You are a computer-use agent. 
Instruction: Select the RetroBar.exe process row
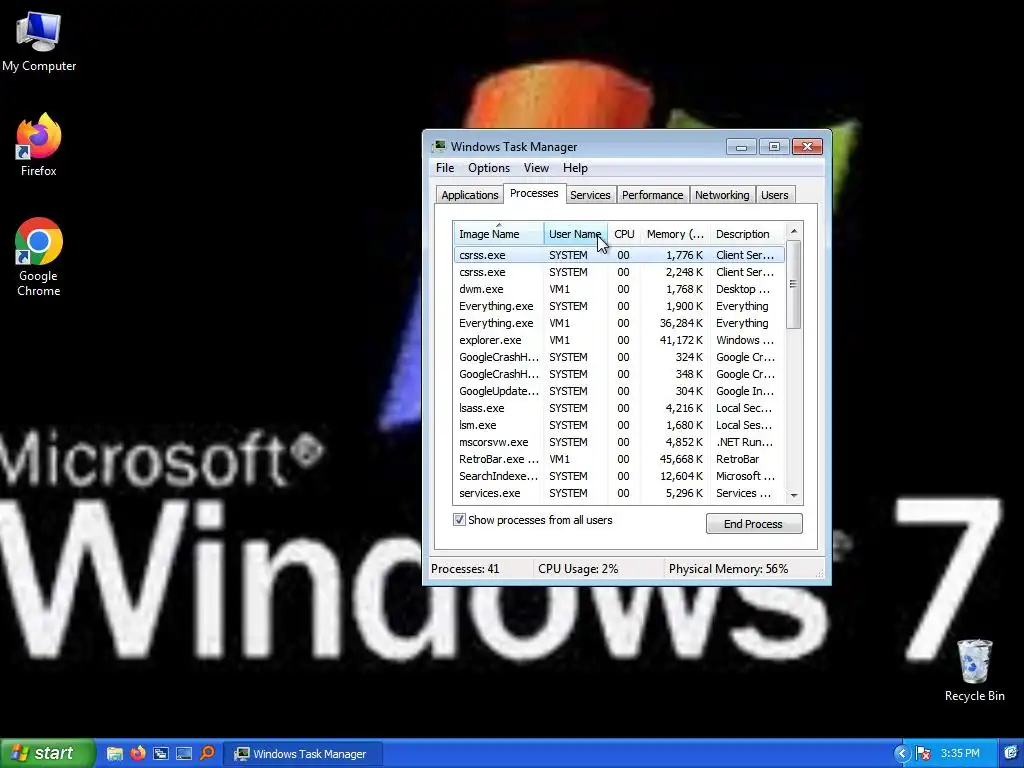click(x=619, y=458)
